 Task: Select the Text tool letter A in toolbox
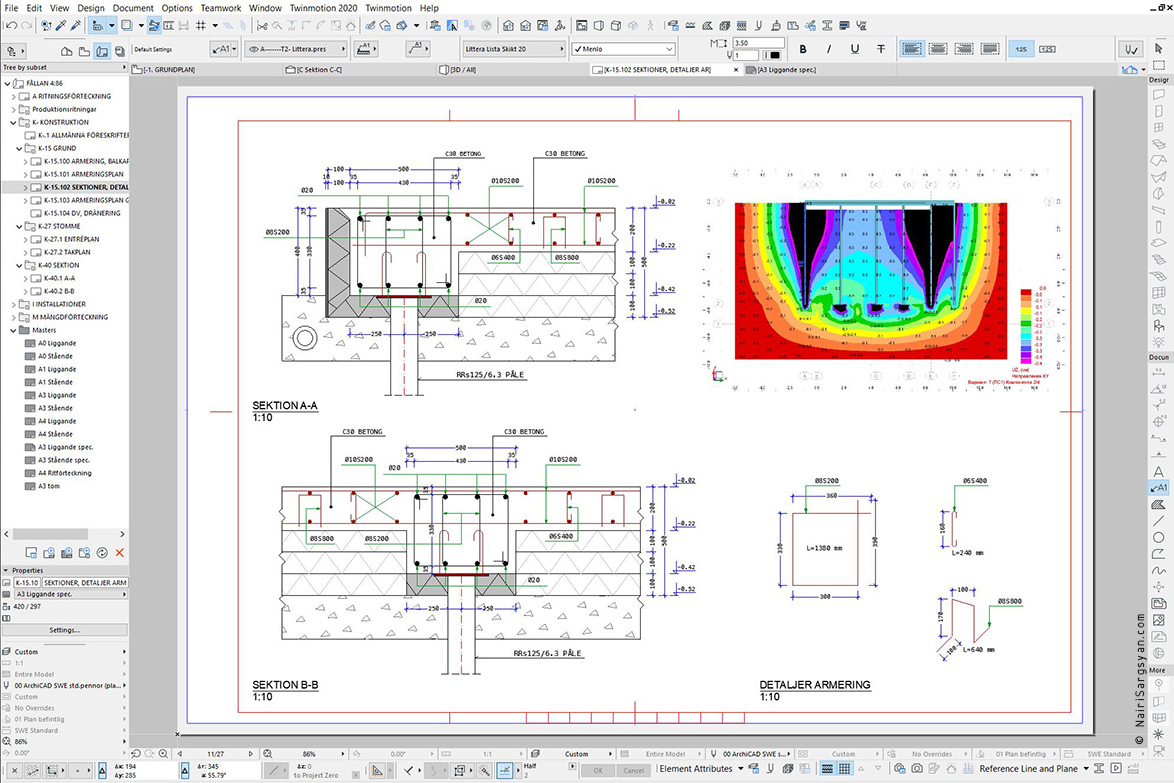(x=1158, y=472)
